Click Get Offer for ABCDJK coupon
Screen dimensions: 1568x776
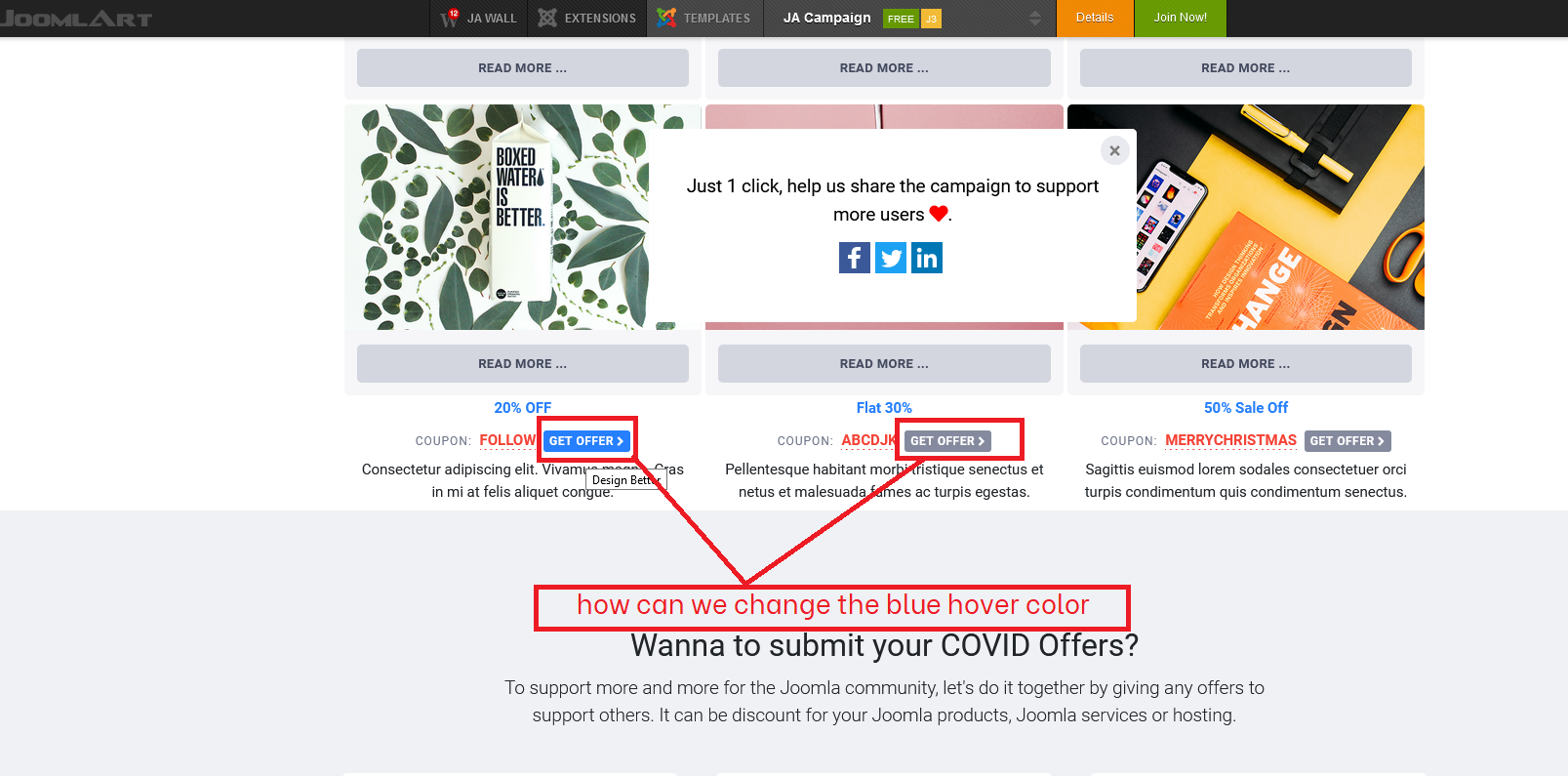pyautogui.click(x=947, y=441)
